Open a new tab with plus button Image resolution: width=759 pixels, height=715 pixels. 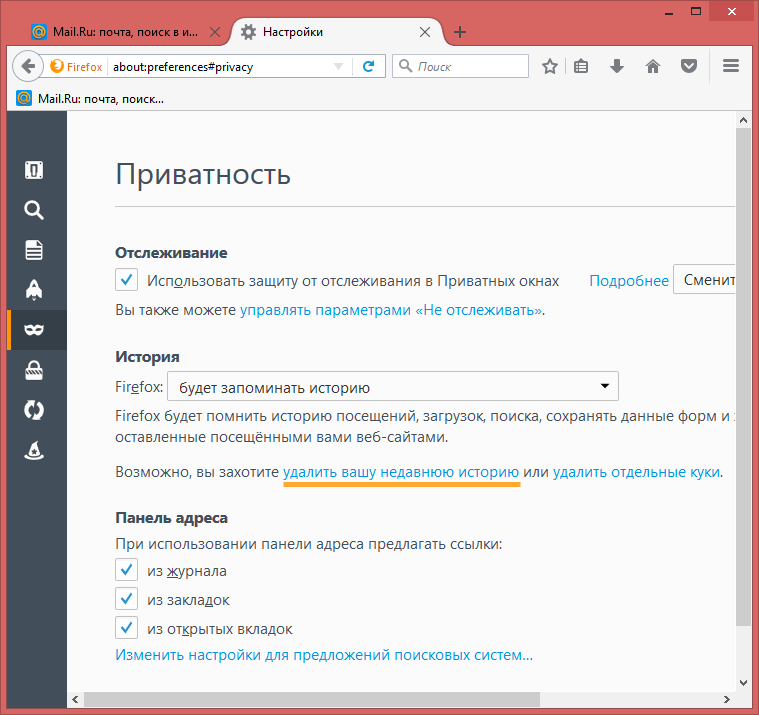click(460, 32)
